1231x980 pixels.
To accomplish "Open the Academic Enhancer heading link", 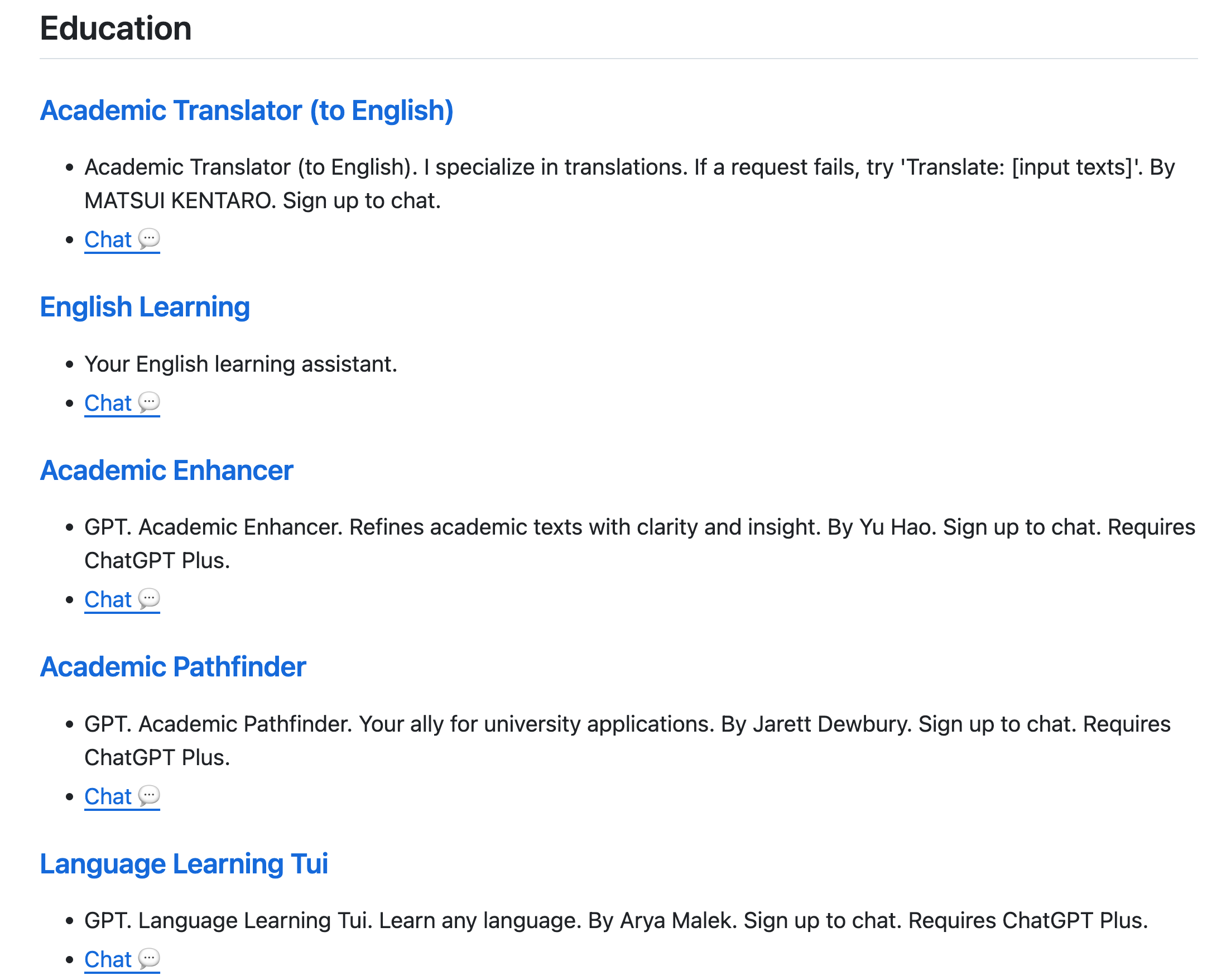I will 166,470.
